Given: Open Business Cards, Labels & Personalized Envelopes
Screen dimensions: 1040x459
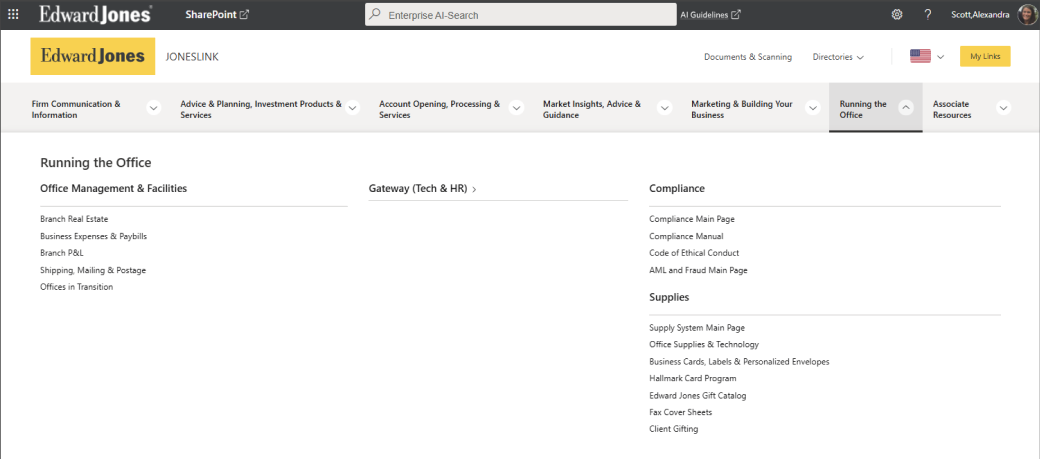Looking at the screenshot, I should point(739,361).
